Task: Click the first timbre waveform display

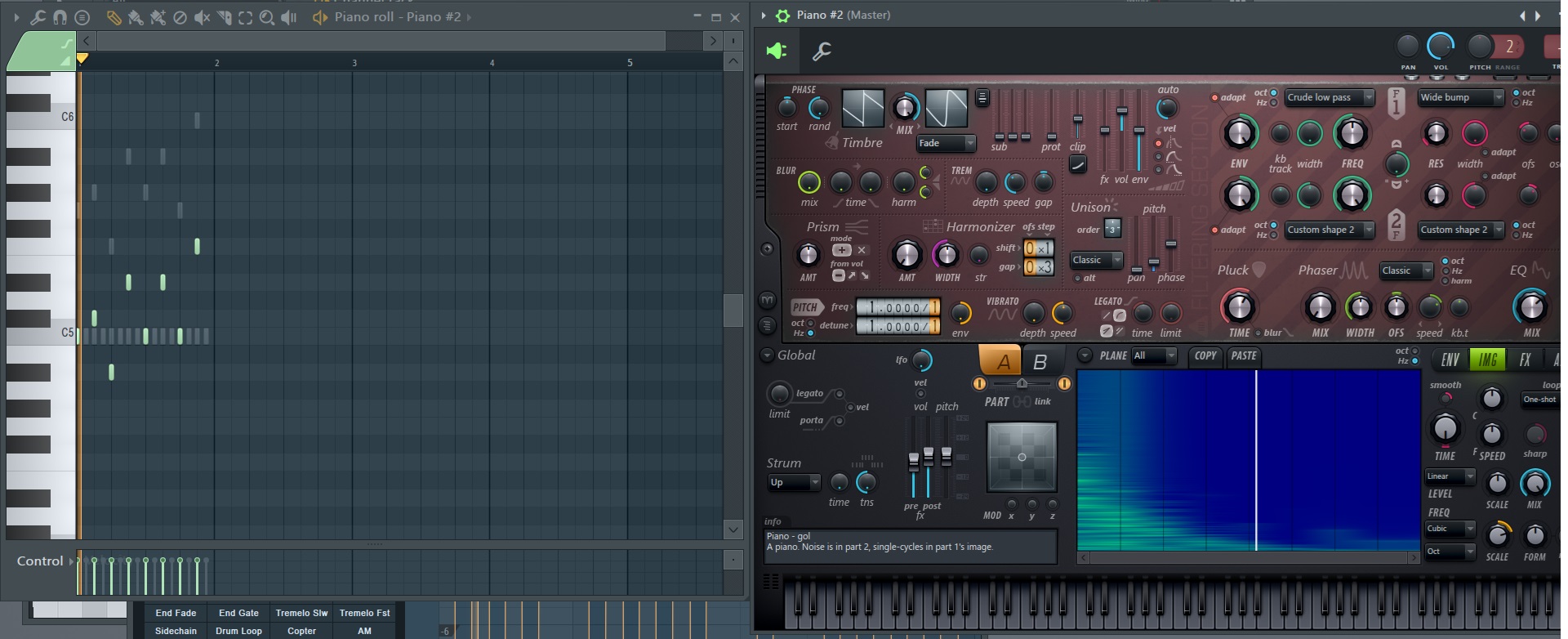Action: pyautogui.click(x=862, y=108)
